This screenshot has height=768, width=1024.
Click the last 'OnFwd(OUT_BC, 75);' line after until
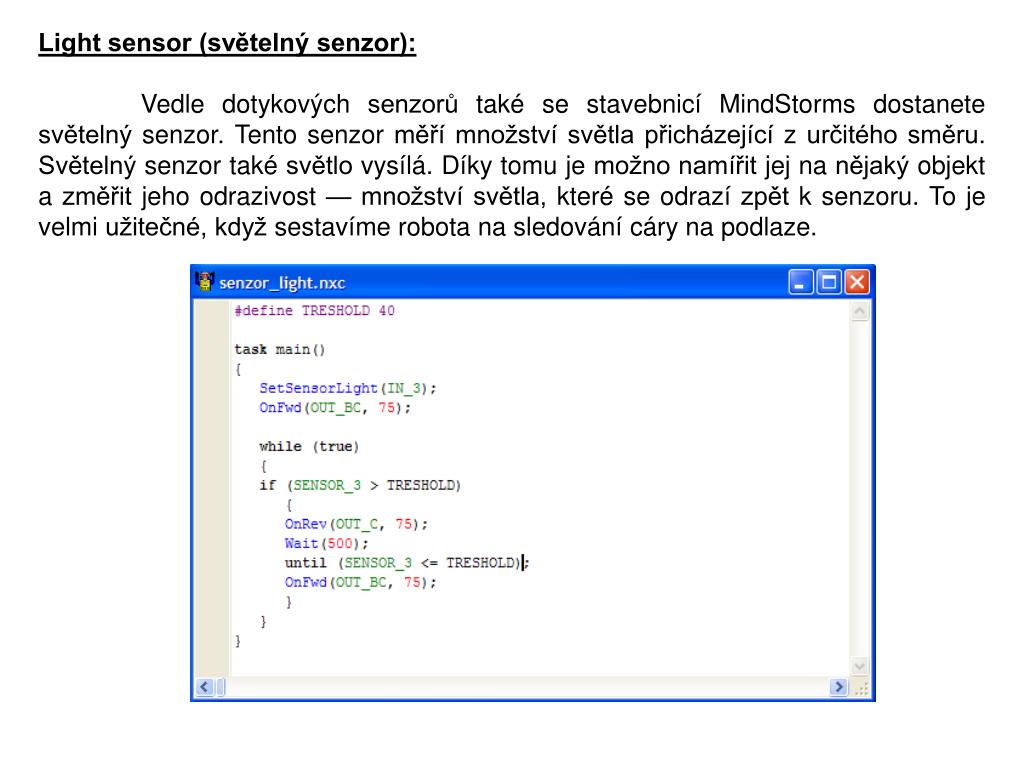tap(360, 583)
